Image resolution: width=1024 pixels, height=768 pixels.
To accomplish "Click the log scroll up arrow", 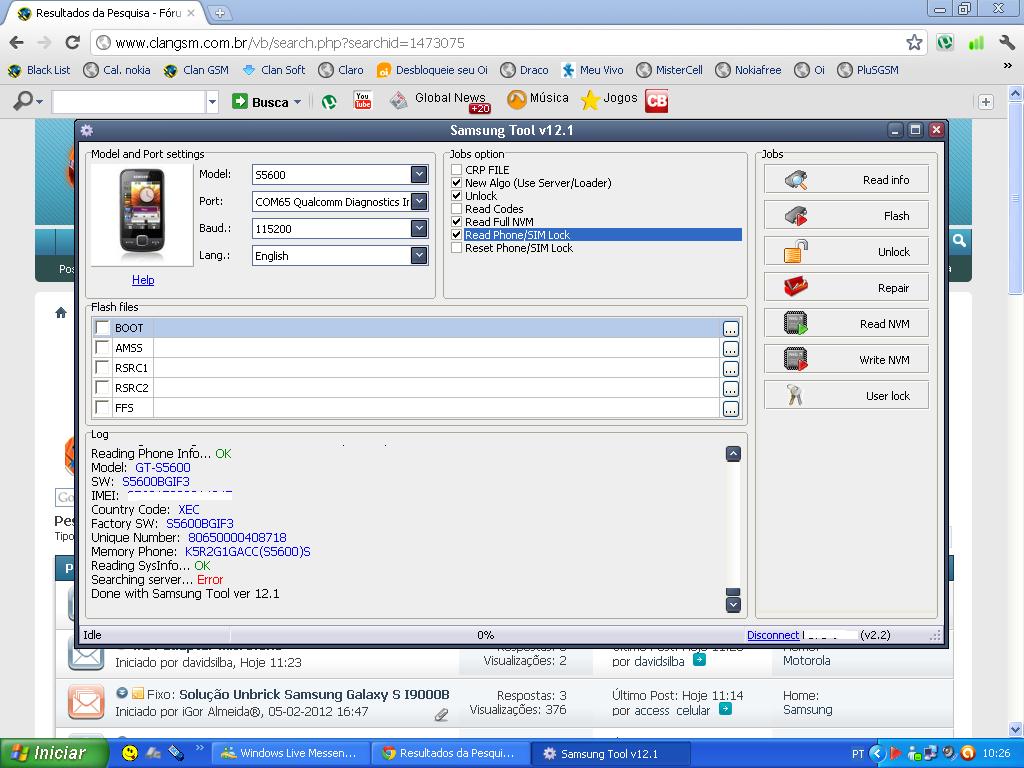I will [733, 453].
